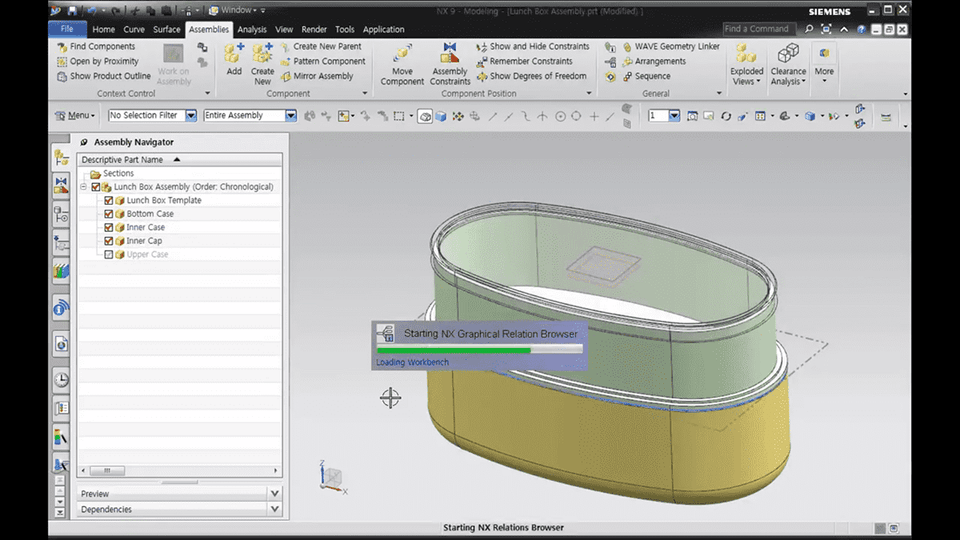Open the Constraint Navigator sidebar tab
This screenshot has height=540, width=960.
pos(61,185)
